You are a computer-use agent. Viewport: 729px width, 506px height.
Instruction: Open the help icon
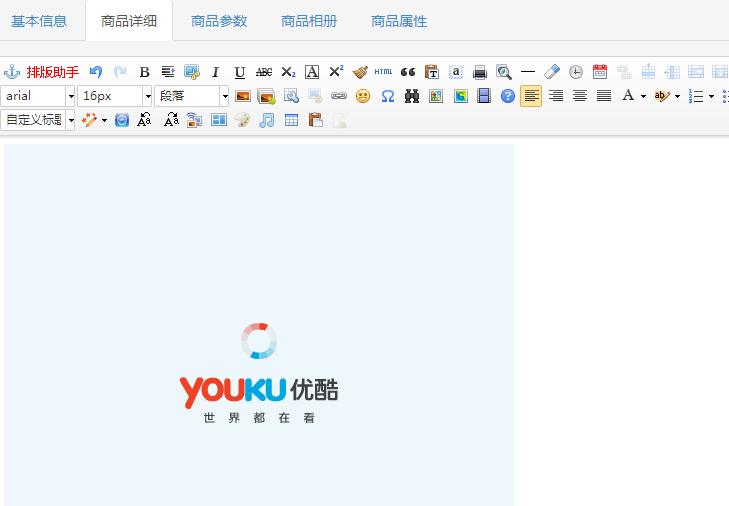(508, 96)
